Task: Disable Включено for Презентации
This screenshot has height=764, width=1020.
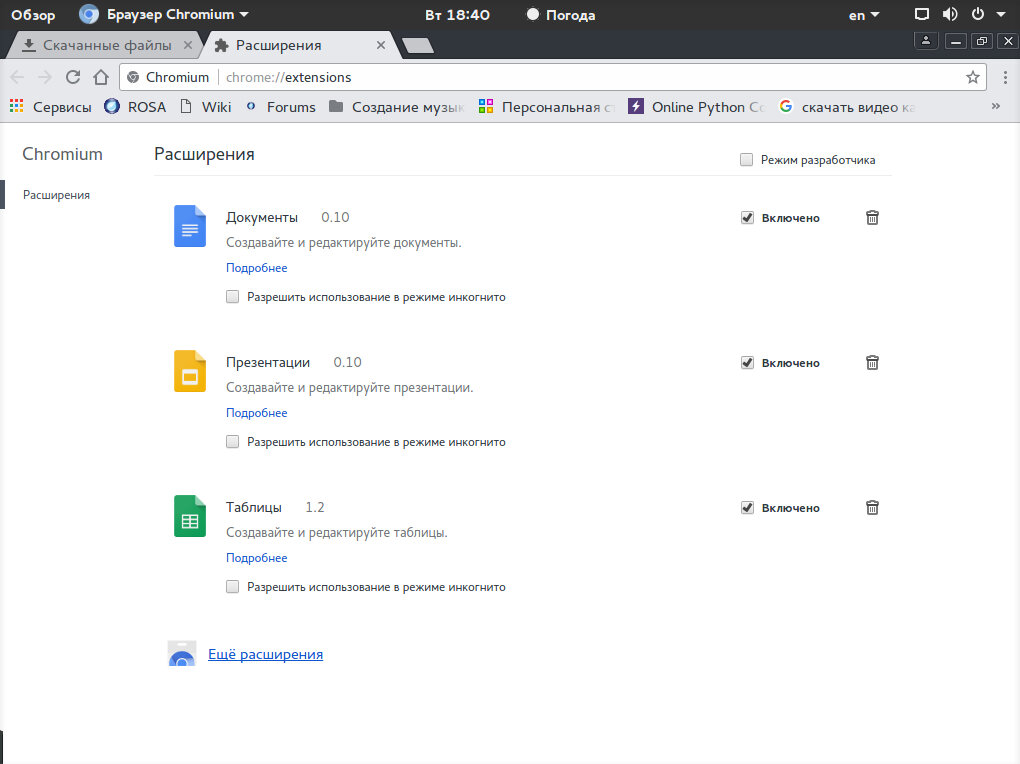Action: click(x=747, y=362)
